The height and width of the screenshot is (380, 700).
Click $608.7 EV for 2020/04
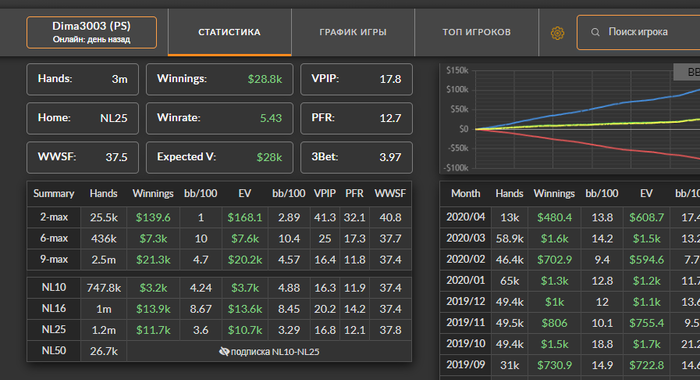646,217
